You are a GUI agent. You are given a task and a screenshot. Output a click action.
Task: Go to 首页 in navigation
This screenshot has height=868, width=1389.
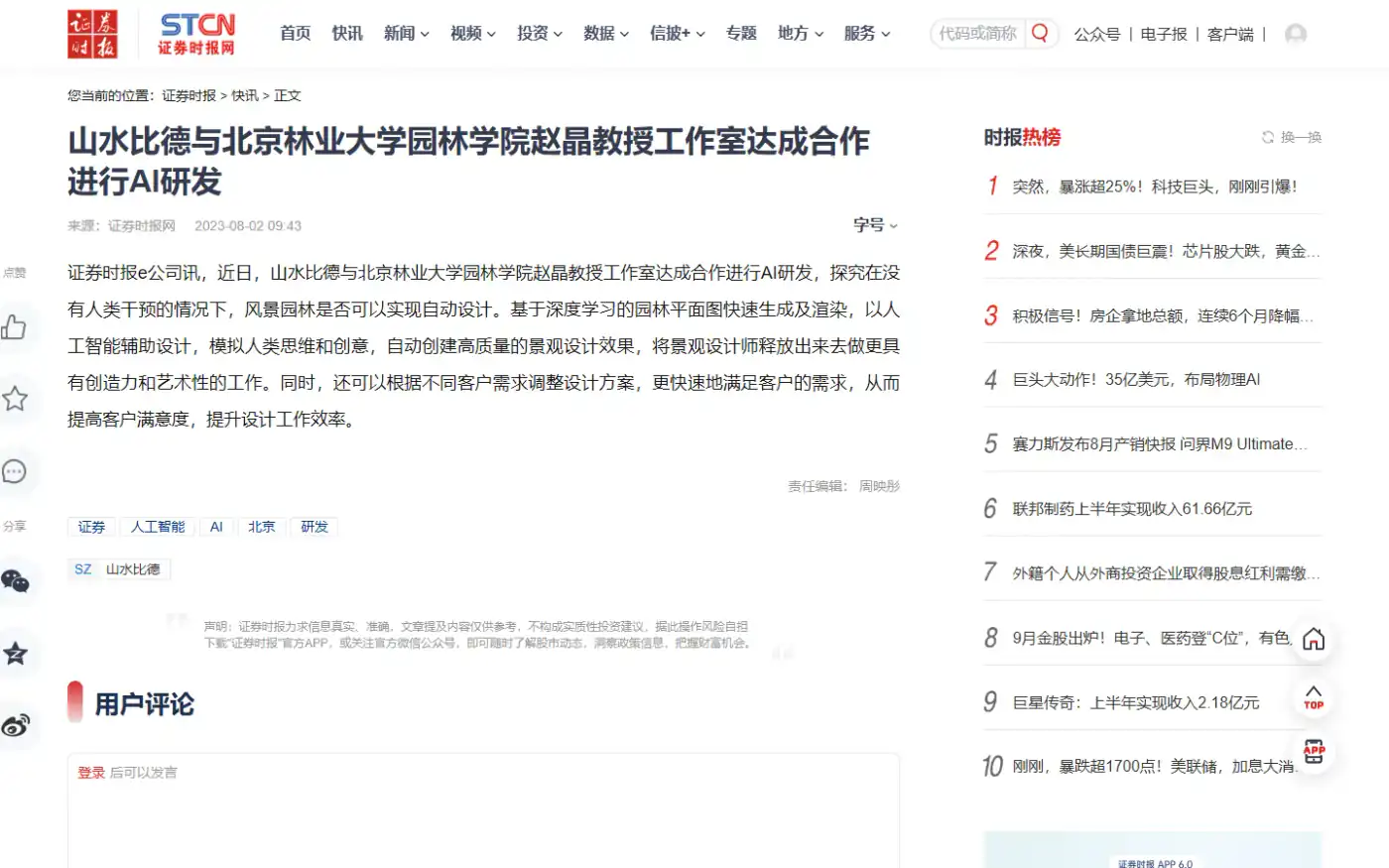pos(296,33)
